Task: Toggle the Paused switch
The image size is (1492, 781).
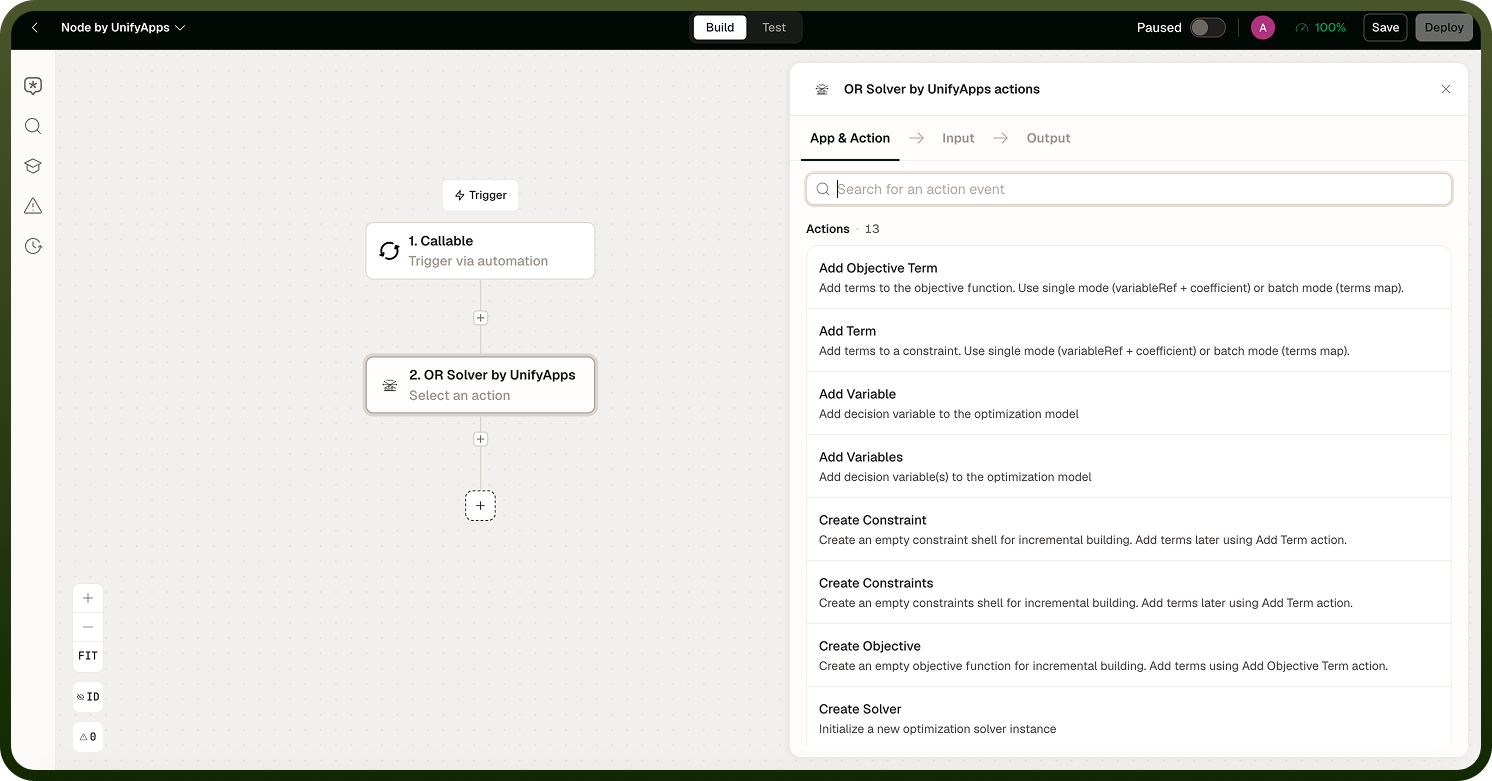Action: tap(1208, 28)
